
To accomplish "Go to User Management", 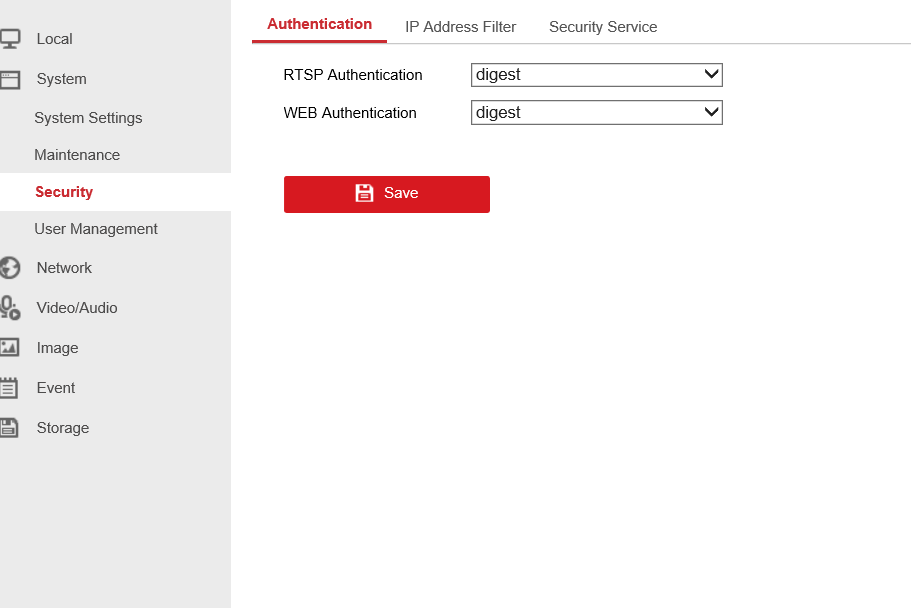I will pos(96,229).
